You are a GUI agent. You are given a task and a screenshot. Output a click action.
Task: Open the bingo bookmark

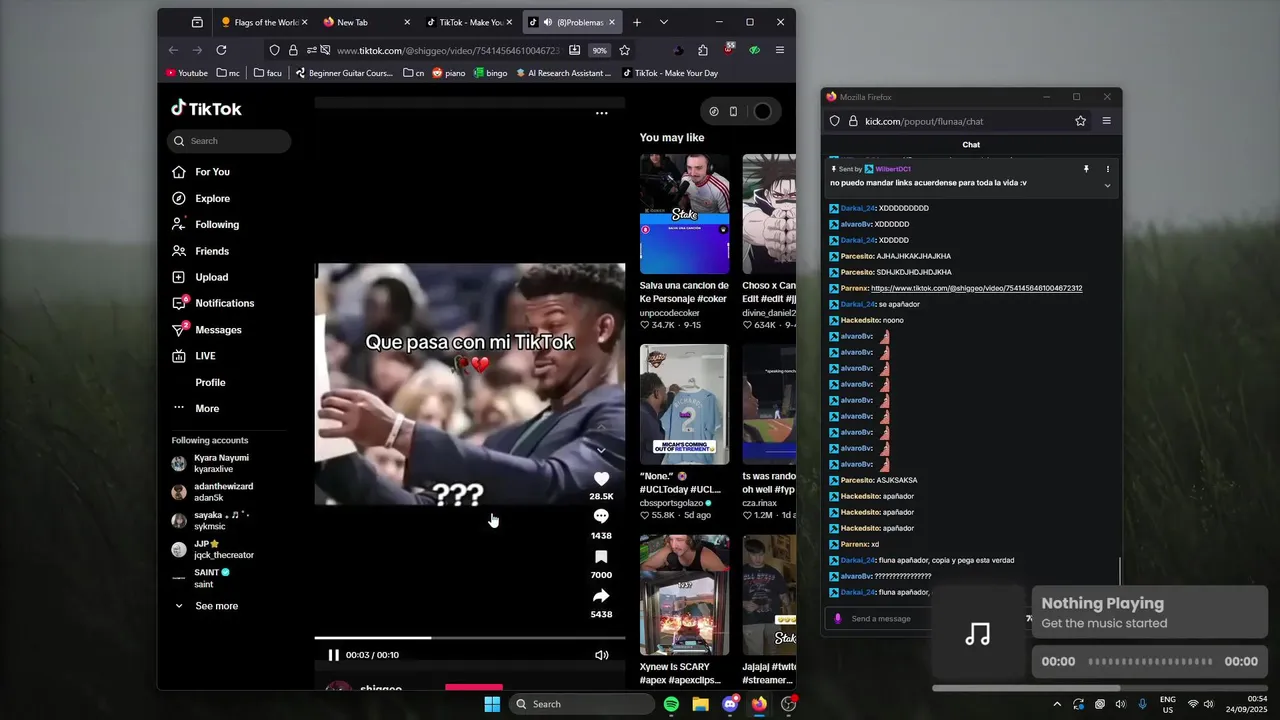(490, 73)
